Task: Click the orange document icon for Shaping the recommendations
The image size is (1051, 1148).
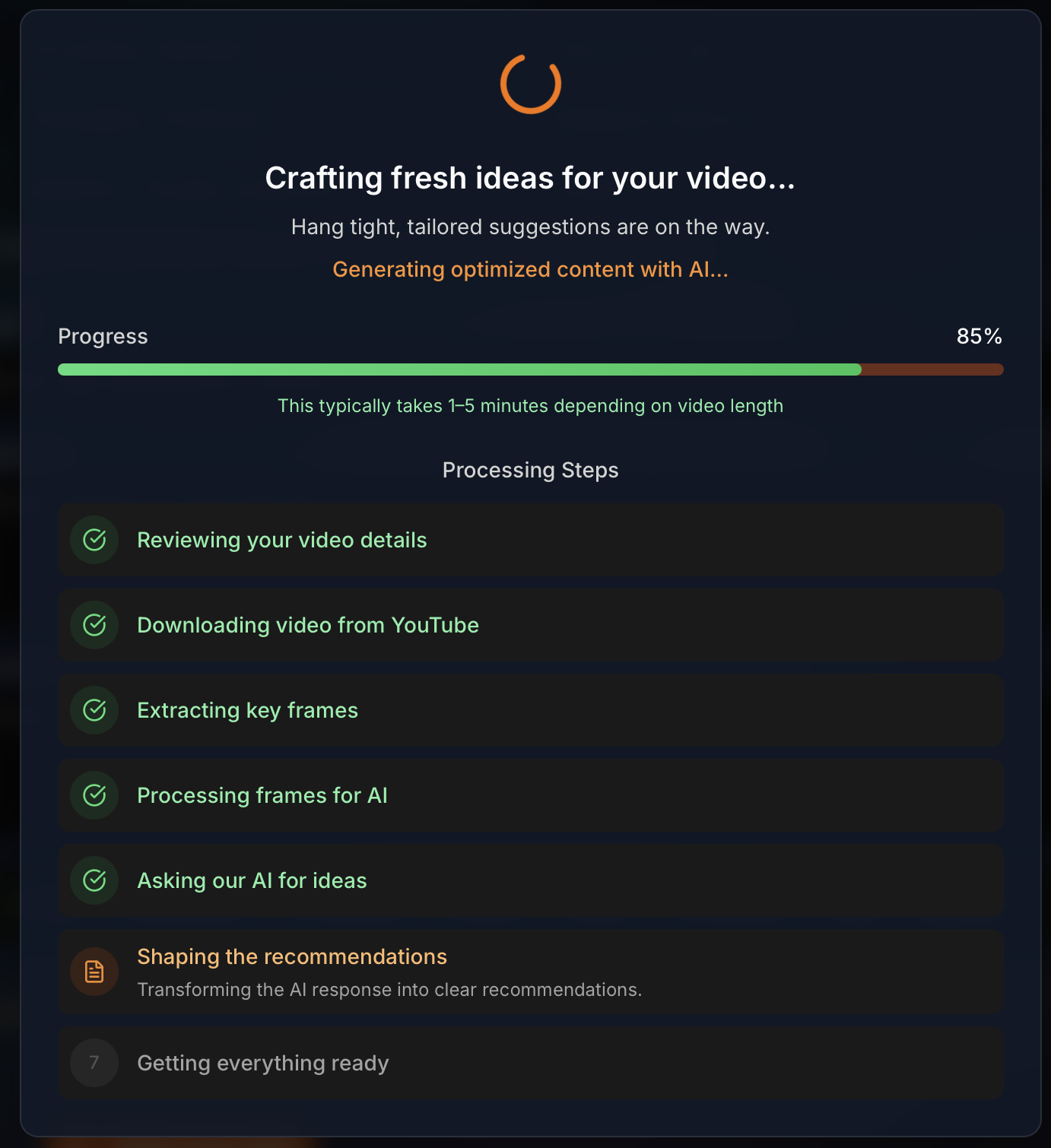Action: (x=94, y=971)
